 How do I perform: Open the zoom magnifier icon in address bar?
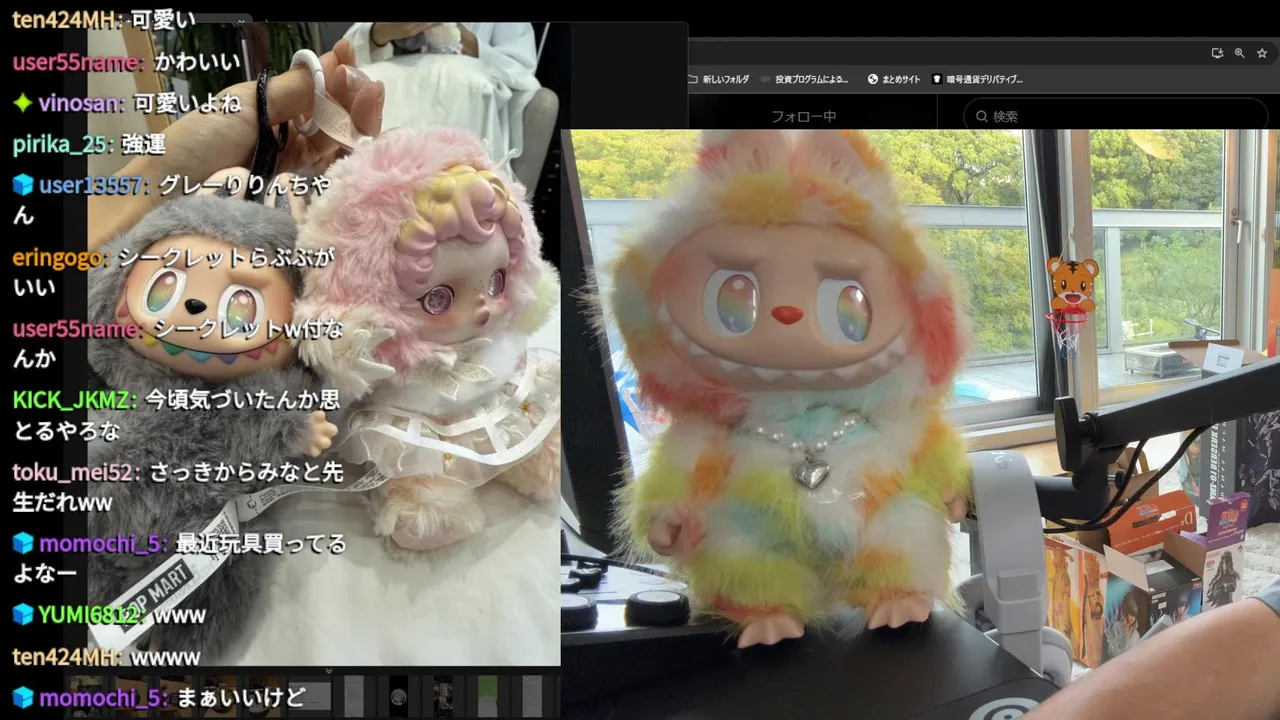point(1239,53)
